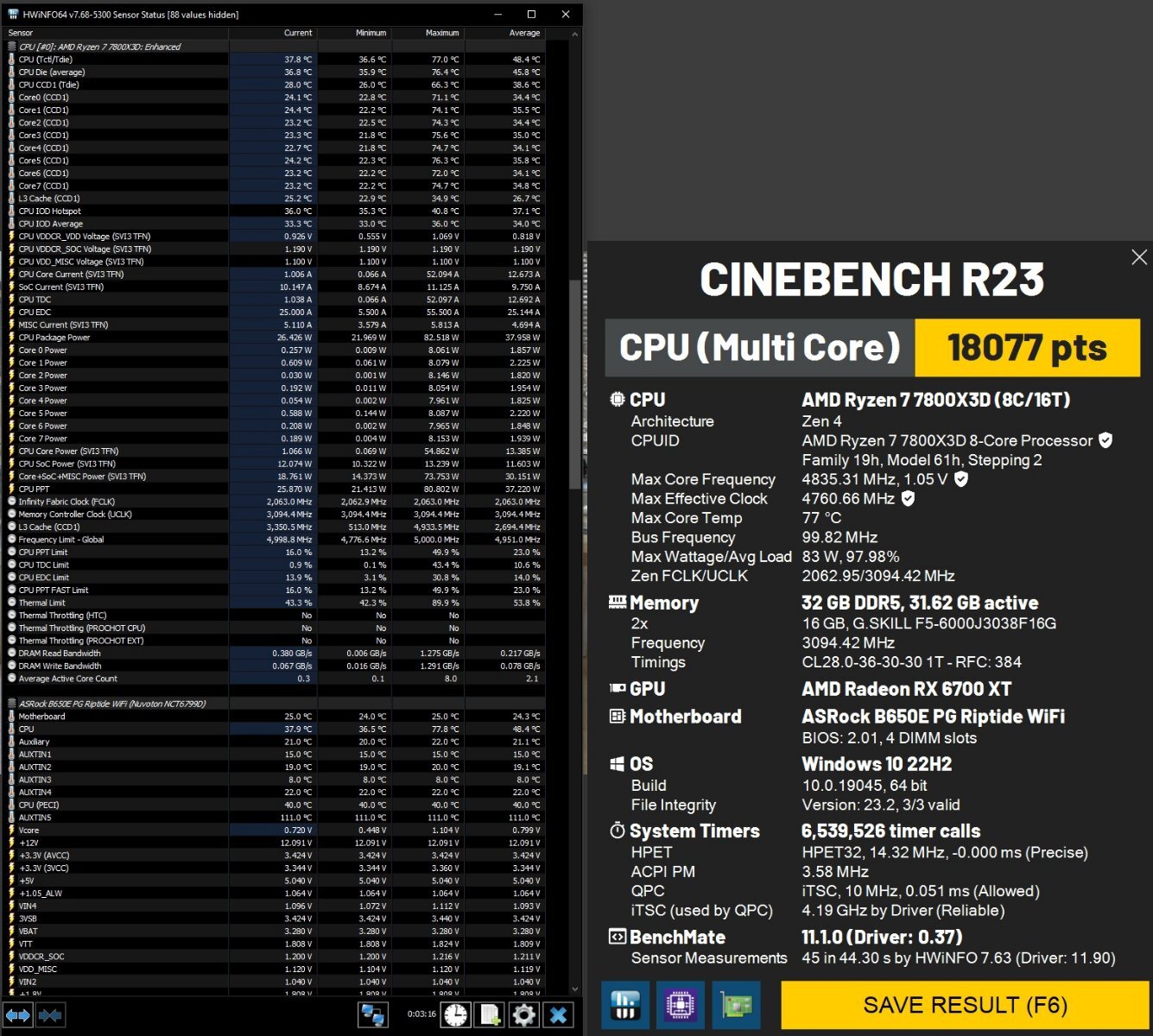This screenshot has width=1153, height=1036.
Task: Select the CPU EDC sensor row
Action: [x=275, y=312]
